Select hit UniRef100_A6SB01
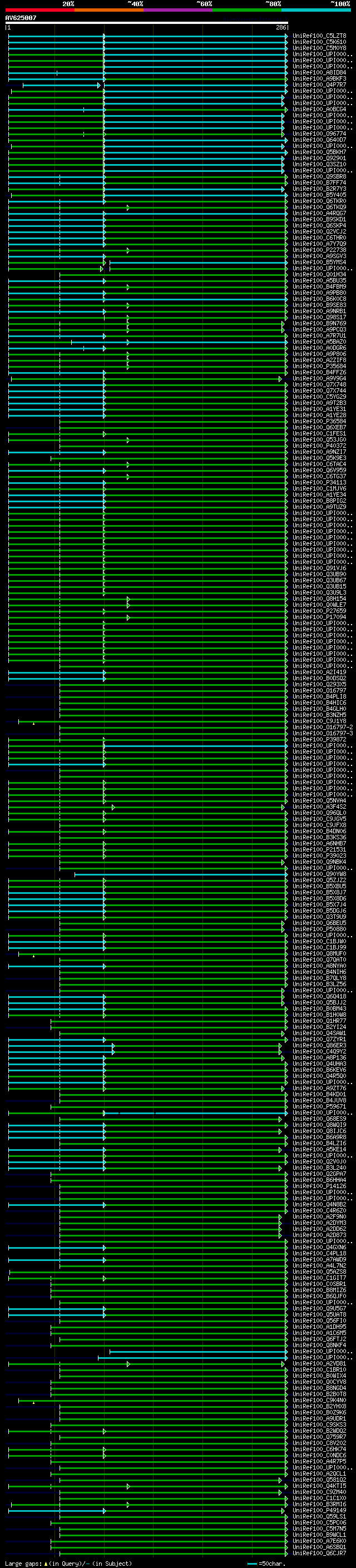Screen dimensions: 356x1568 pos(319,1547)
